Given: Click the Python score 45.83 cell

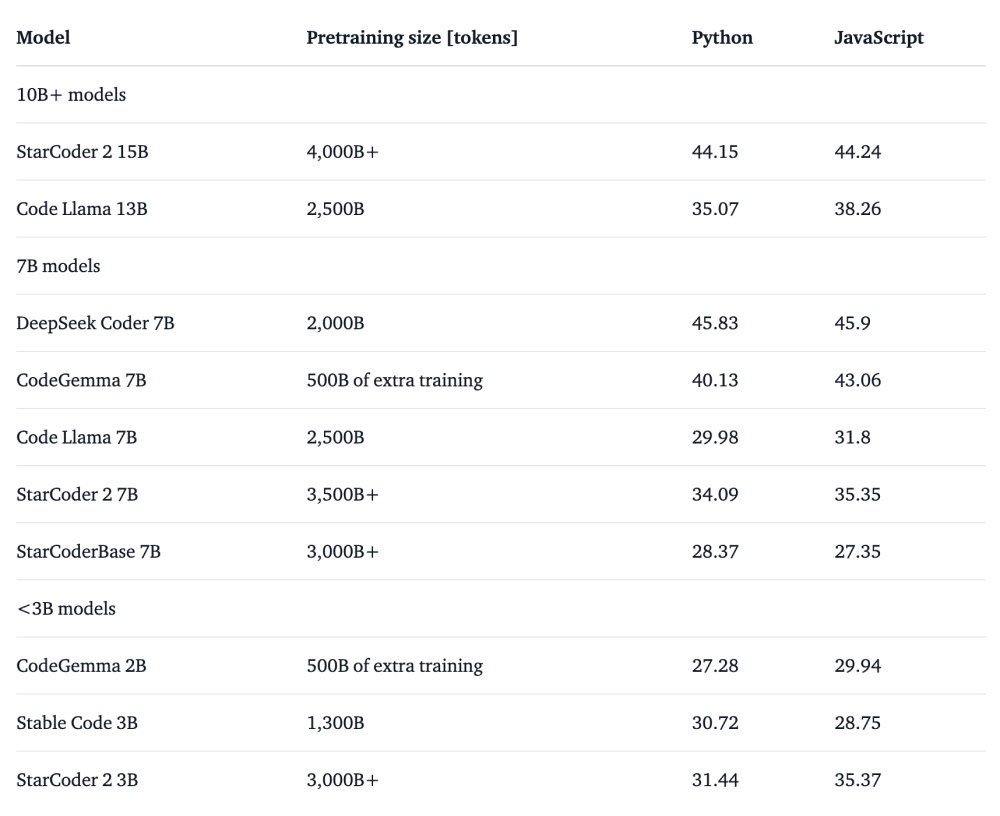Looking at the screenshot, I should coord(716,322).
